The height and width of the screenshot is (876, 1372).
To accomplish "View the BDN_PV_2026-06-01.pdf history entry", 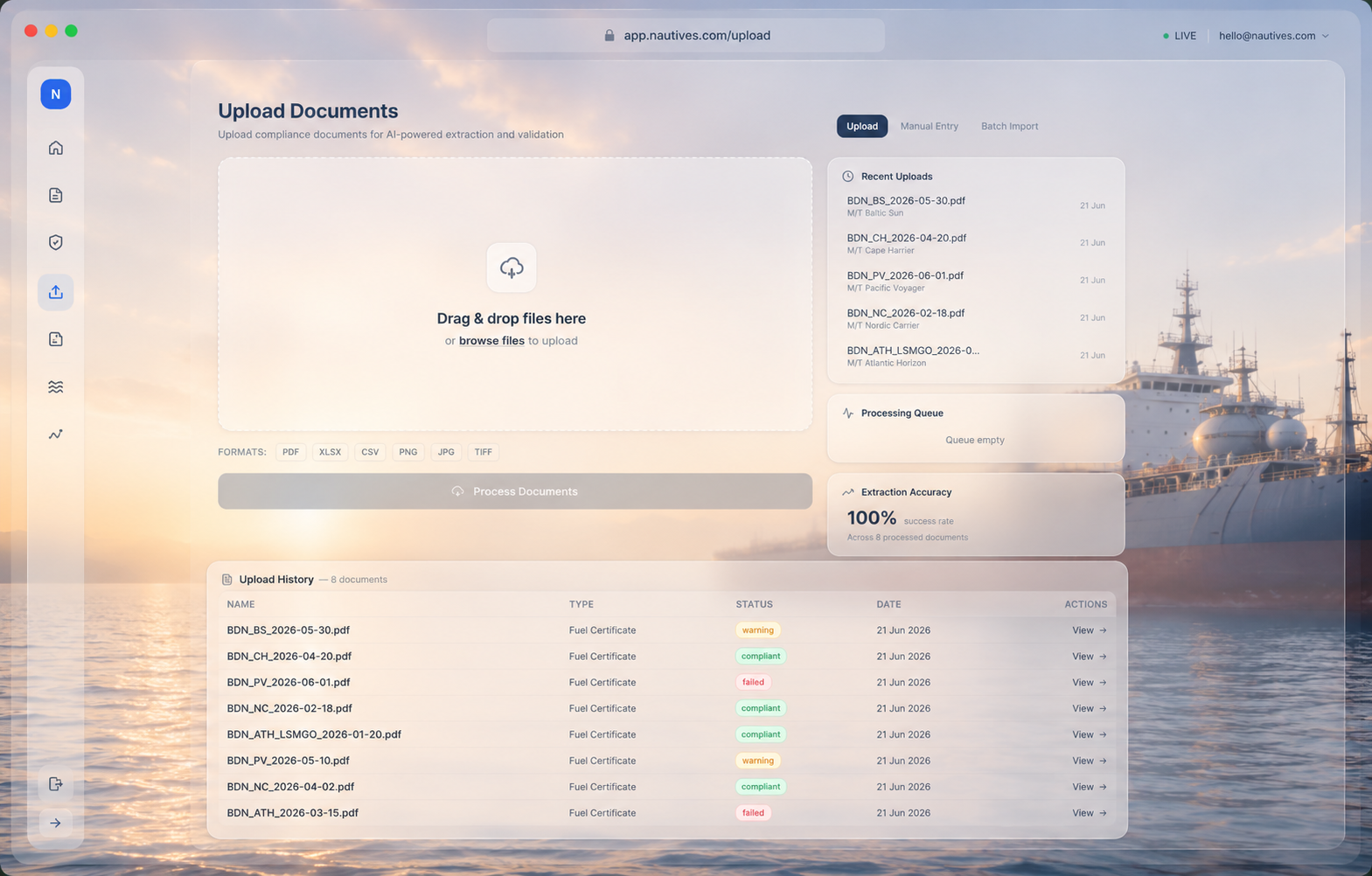I will click(1089, 683).
